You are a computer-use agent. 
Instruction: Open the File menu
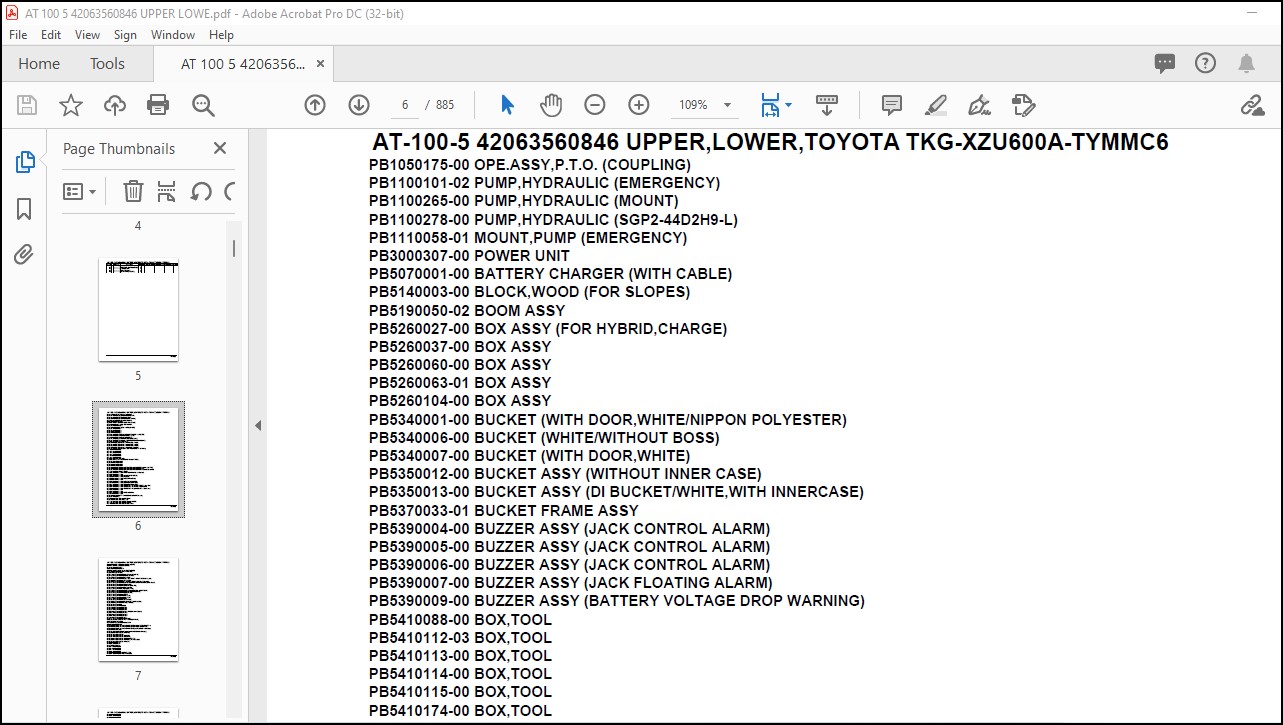[18, 34]
